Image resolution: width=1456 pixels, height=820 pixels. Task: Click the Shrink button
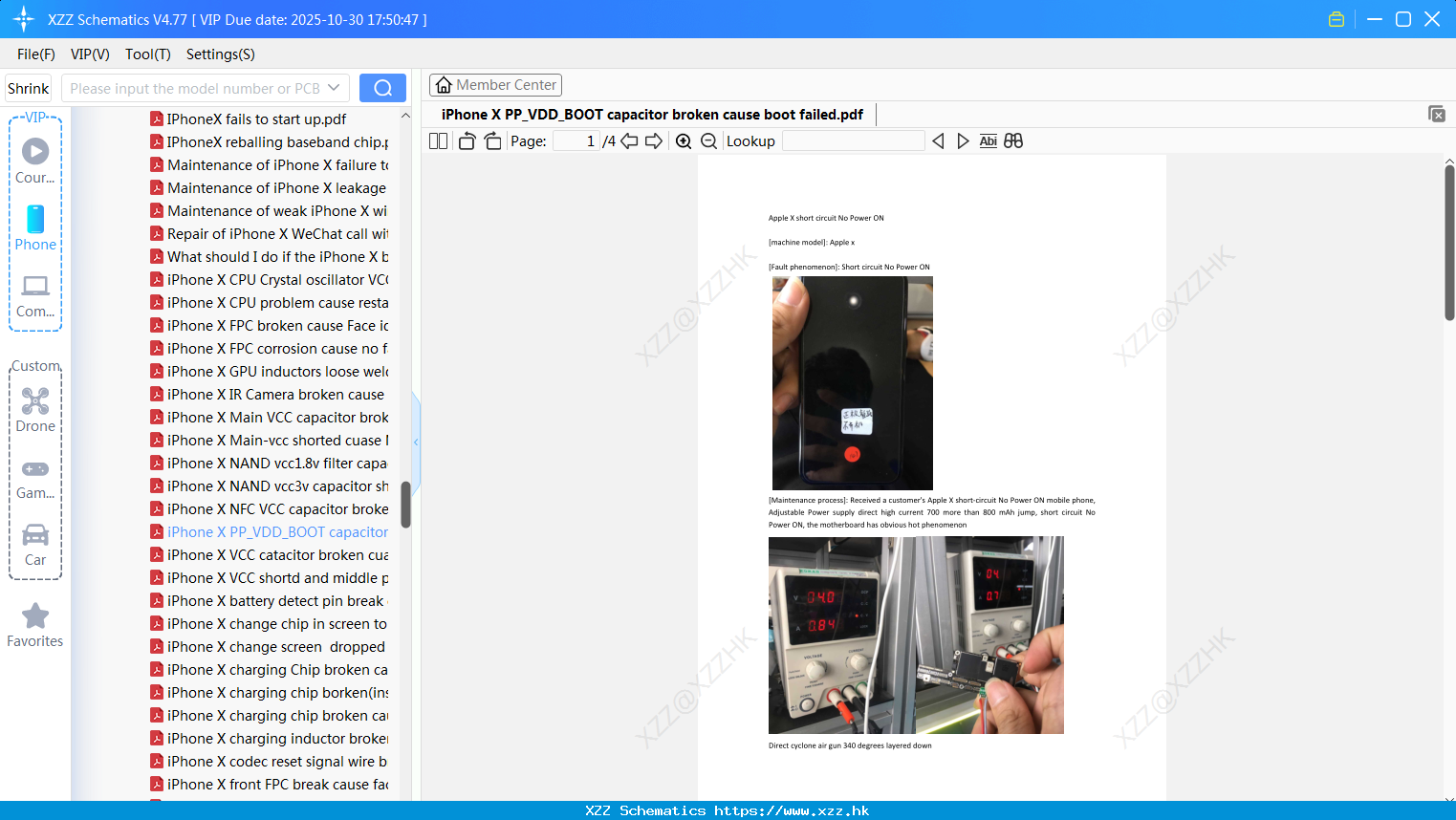tap(29, 88)
